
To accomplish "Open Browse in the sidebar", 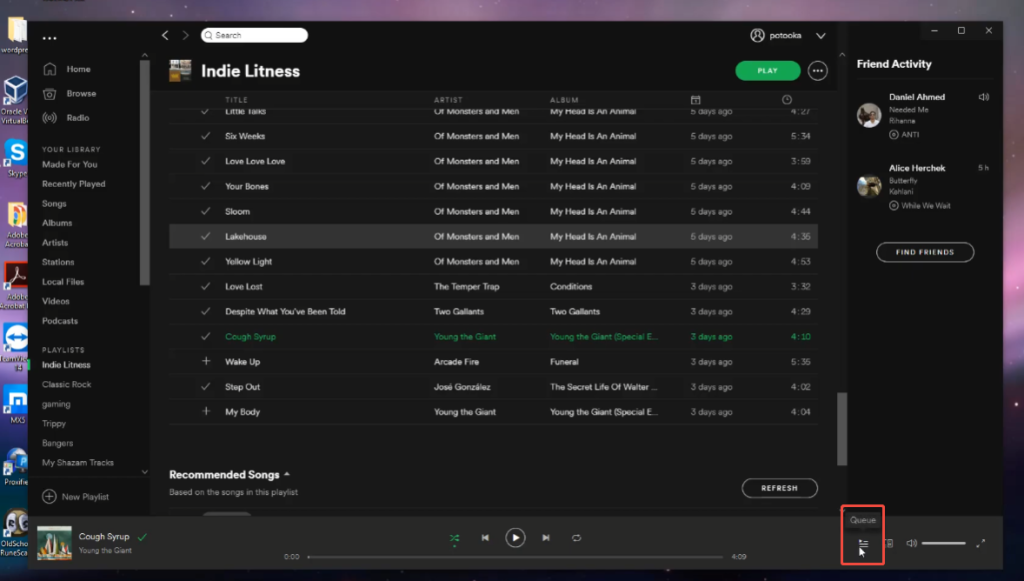I will 81,93.
